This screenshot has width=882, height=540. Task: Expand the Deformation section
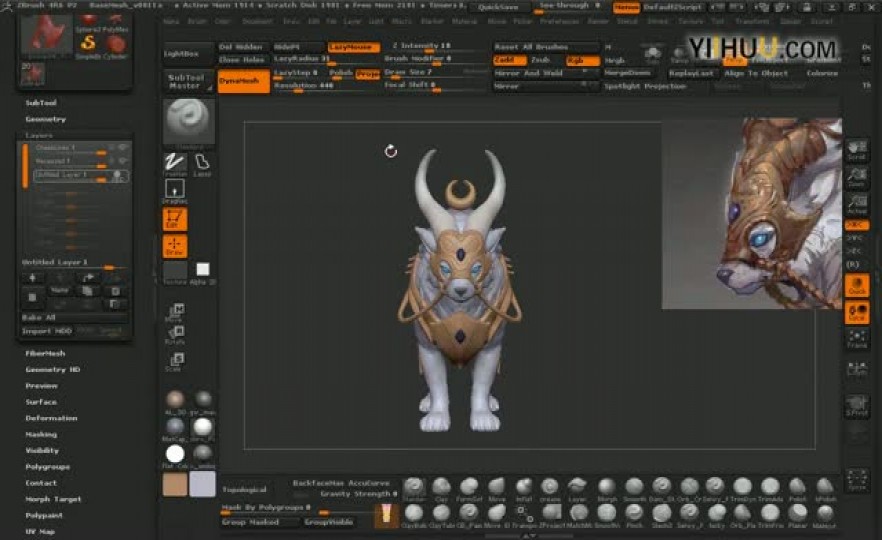point(51,418)
